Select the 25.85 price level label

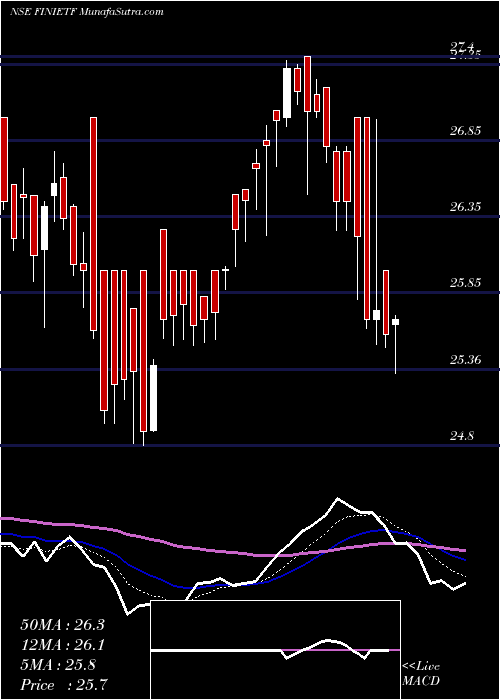465,283
